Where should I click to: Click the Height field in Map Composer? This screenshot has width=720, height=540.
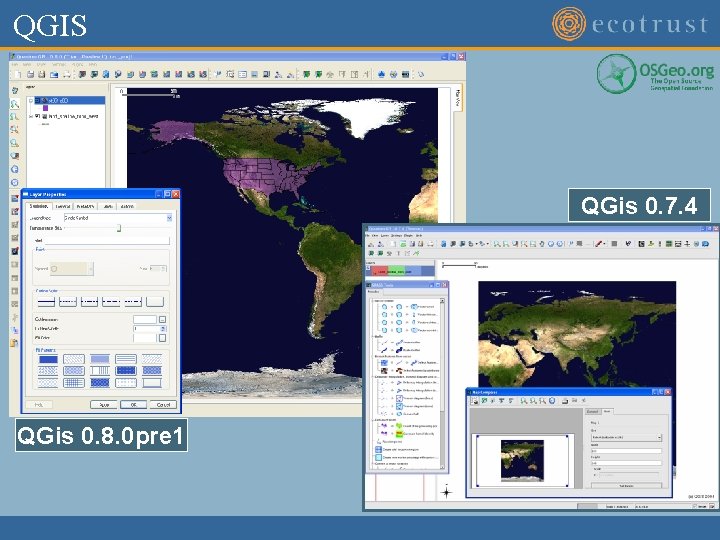(x=626, y=463)
